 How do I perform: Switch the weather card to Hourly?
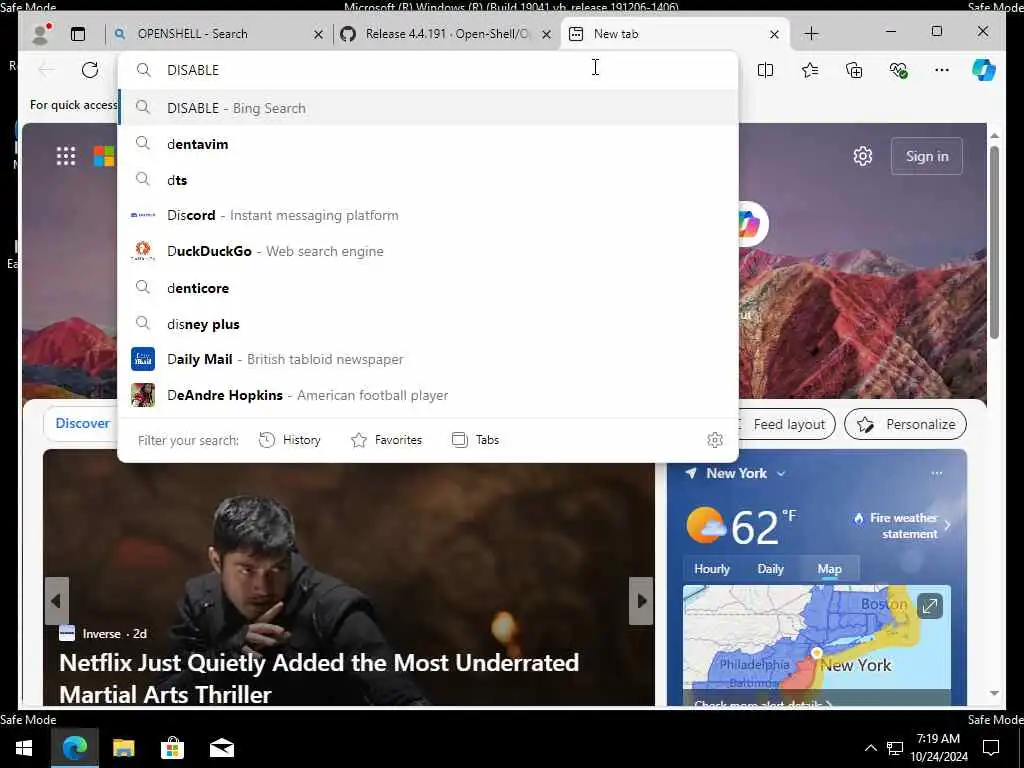tap(712, 569)
